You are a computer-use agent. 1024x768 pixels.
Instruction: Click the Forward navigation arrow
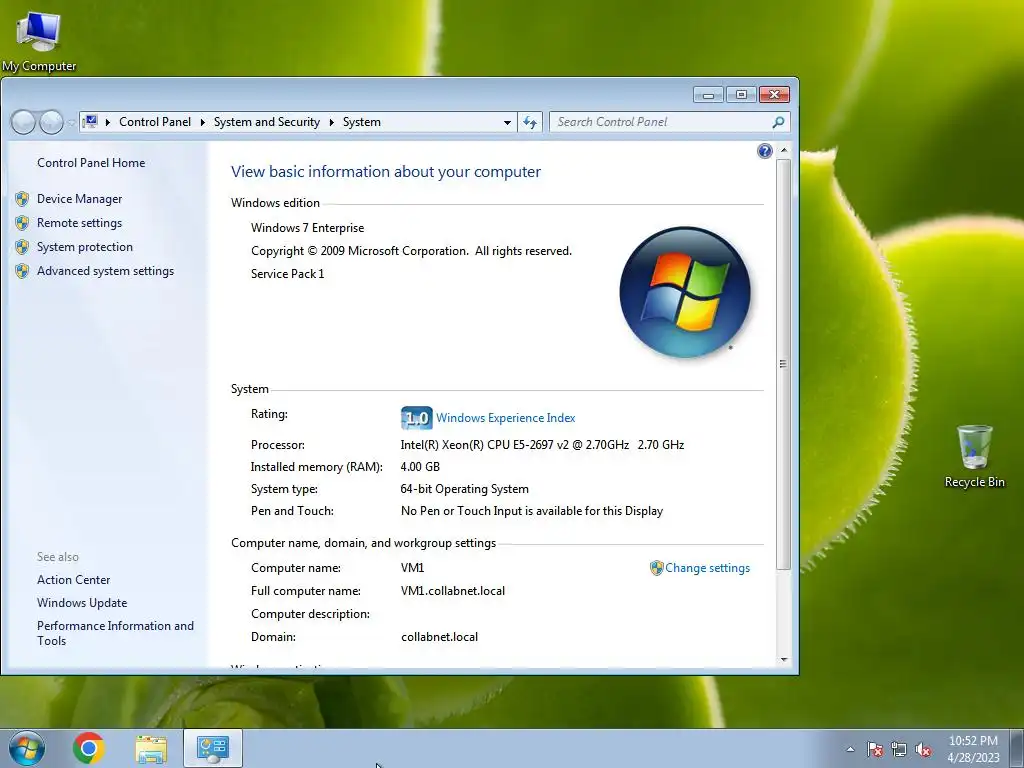tap(50, 122)
